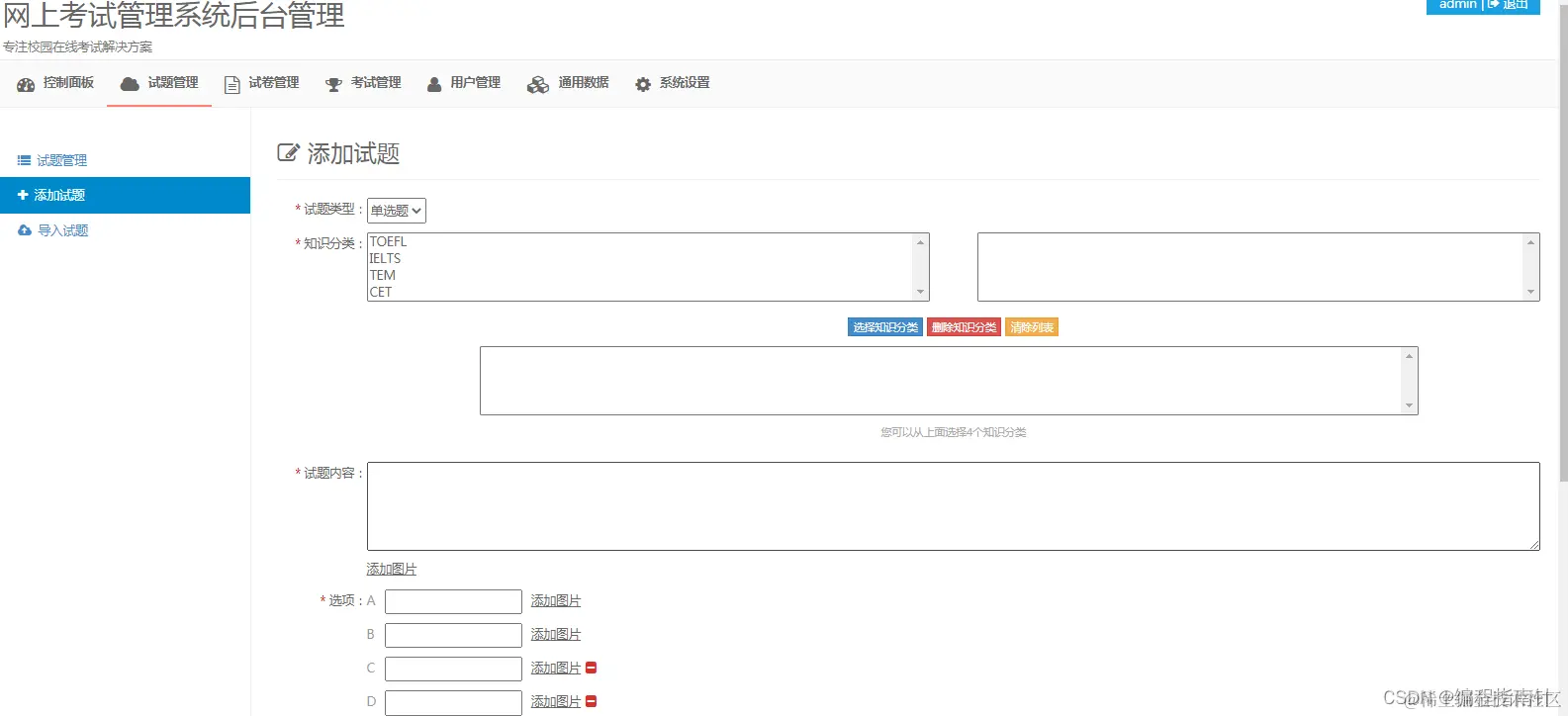Select 导入试题 in the left sidebar

pyautogui.click(x=63, y=230)
